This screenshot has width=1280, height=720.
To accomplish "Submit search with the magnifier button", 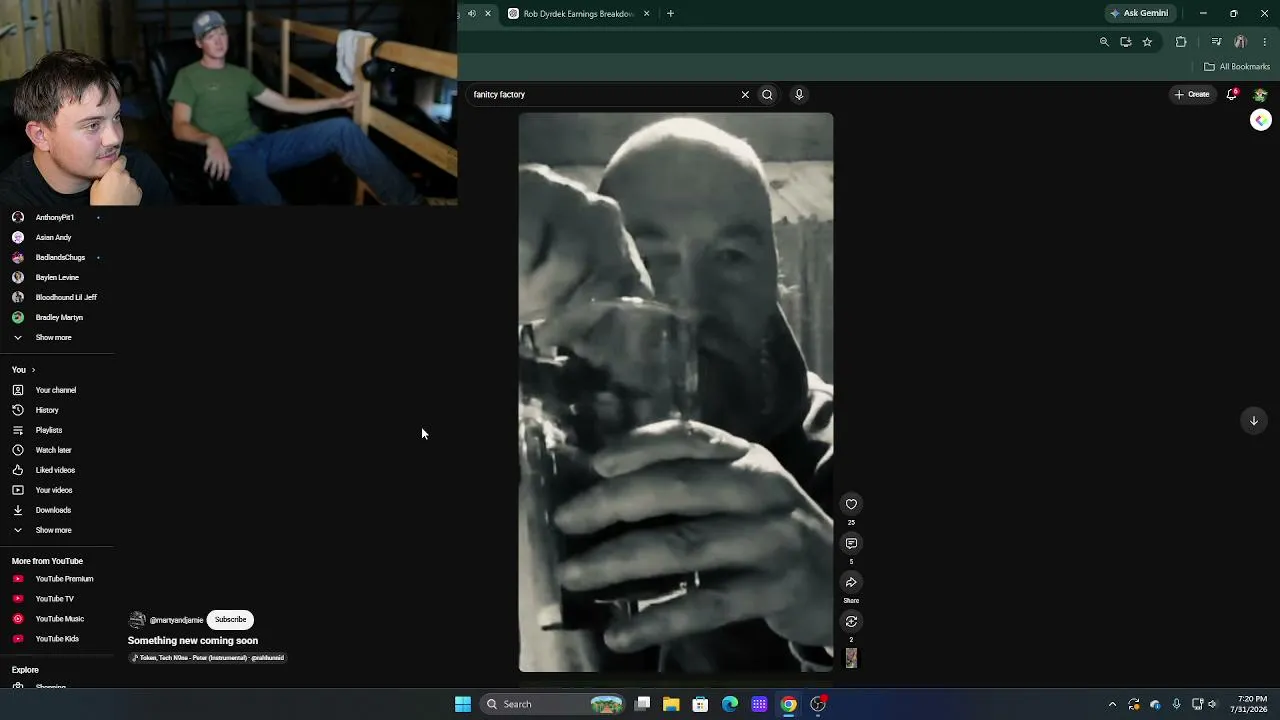I will click(767, 94).
